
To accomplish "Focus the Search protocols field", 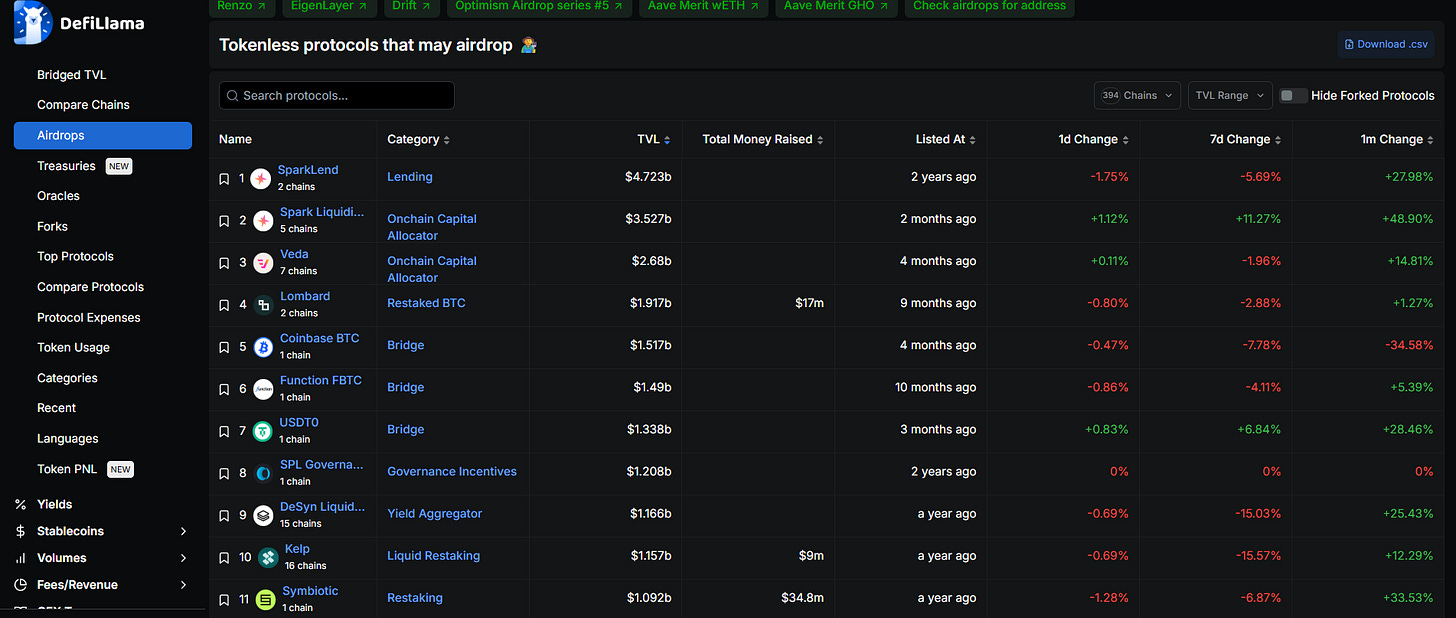I will click(336, 95).
